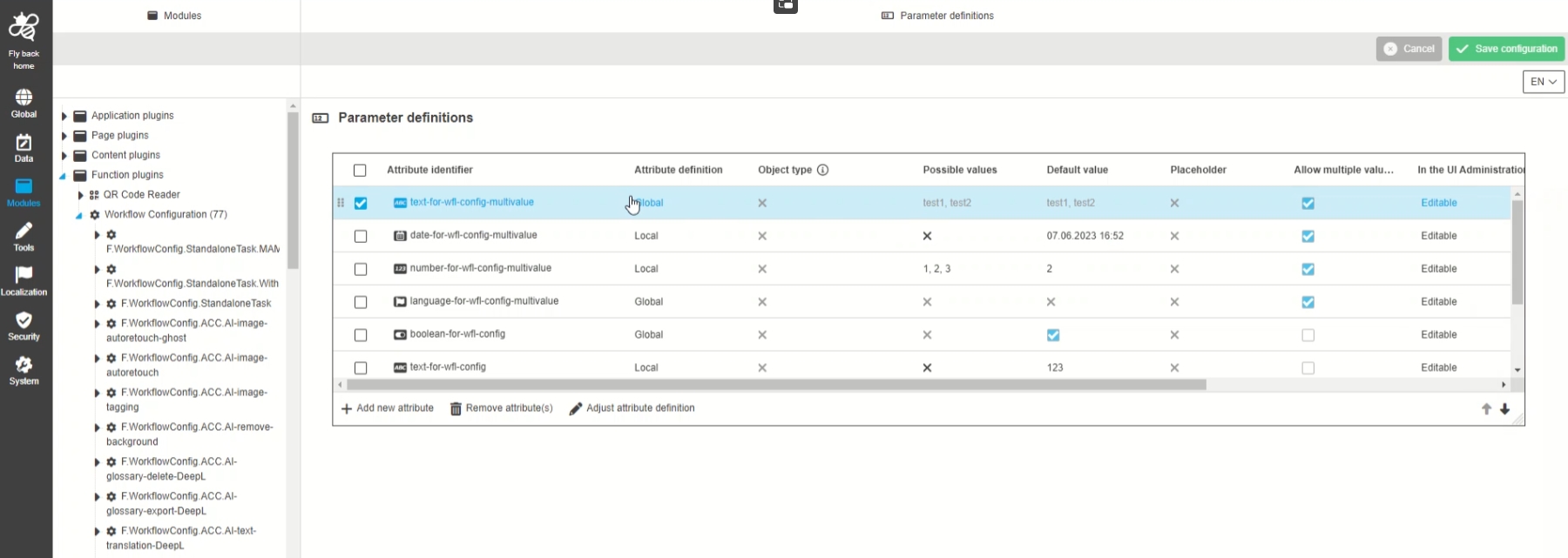
Task: Click the table's horizontal scrollbar
Action: 775,385
